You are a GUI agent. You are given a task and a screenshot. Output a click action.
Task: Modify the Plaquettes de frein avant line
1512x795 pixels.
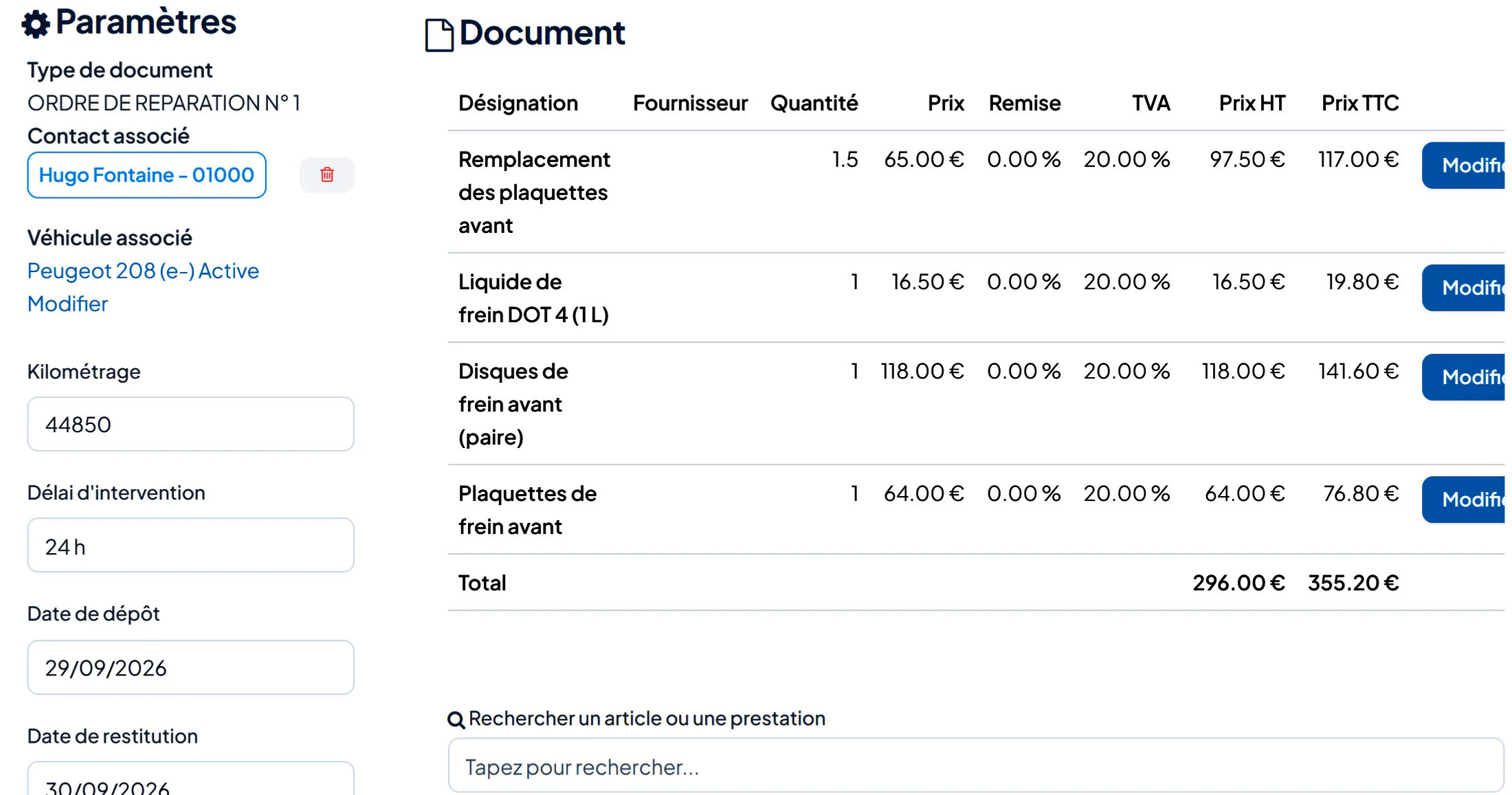tap(1463, 500)
